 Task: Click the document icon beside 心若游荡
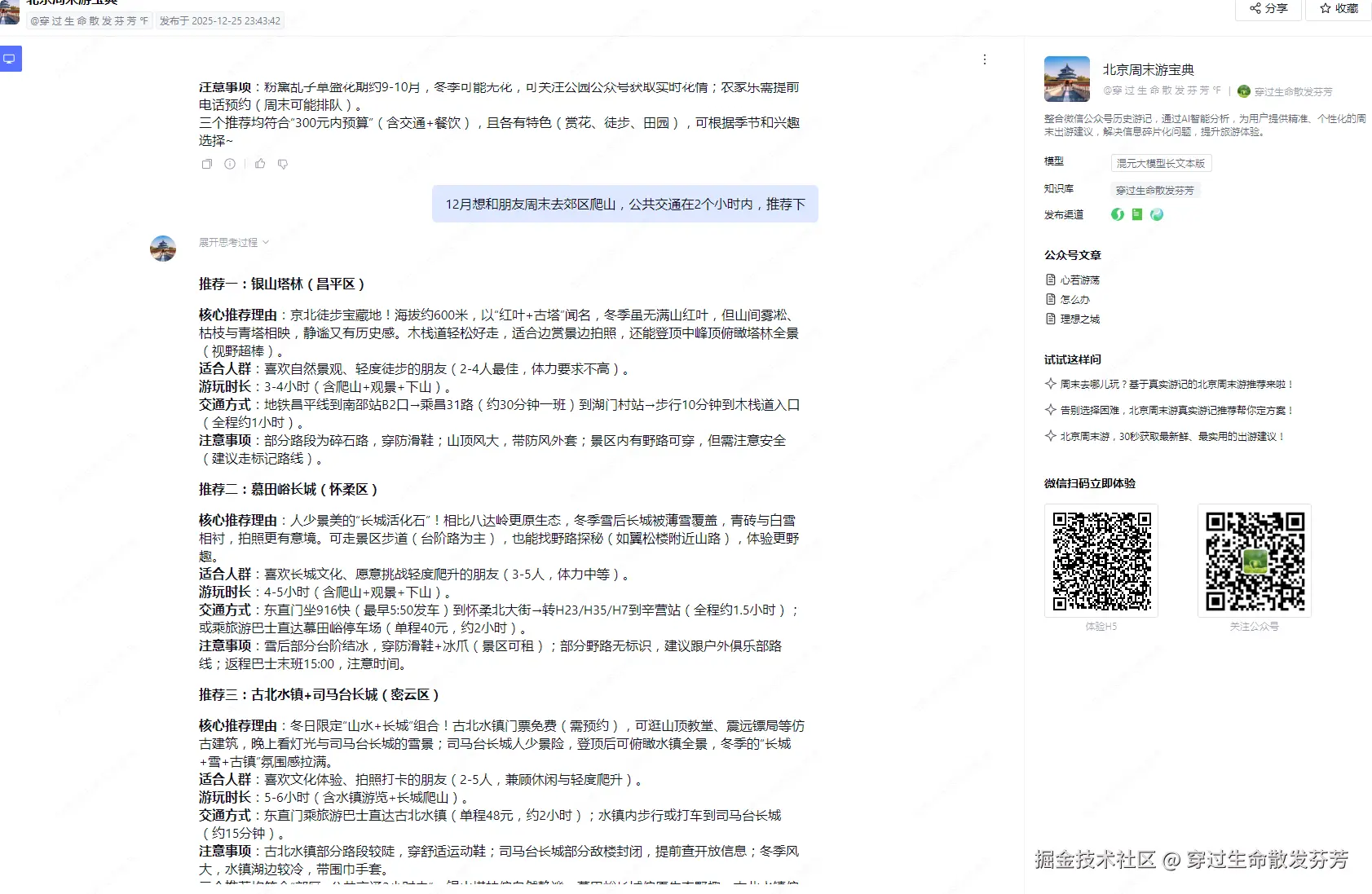[x=1051, y=280]
